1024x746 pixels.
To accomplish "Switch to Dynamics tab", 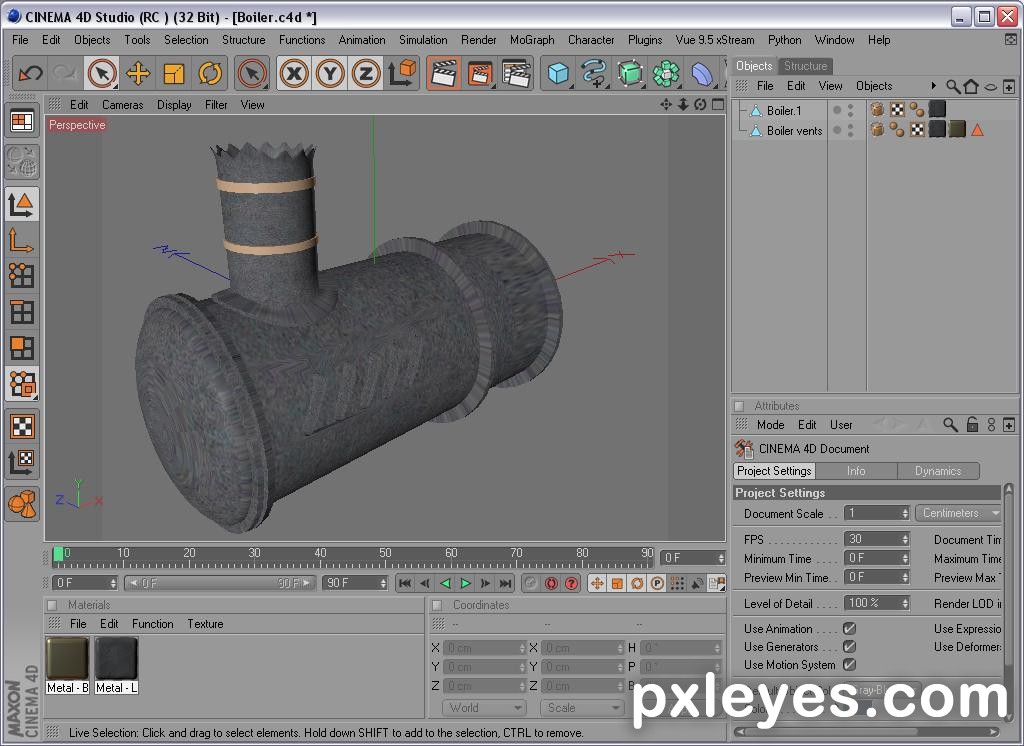I will tap(938, 471).
